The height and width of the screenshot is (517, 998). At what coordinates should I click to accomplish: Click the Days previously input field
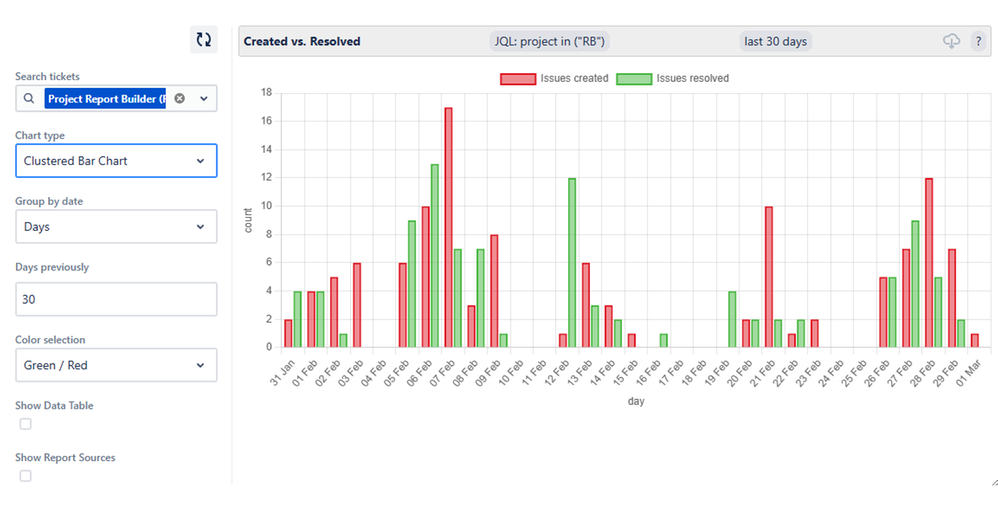click(x=116, y=299)
